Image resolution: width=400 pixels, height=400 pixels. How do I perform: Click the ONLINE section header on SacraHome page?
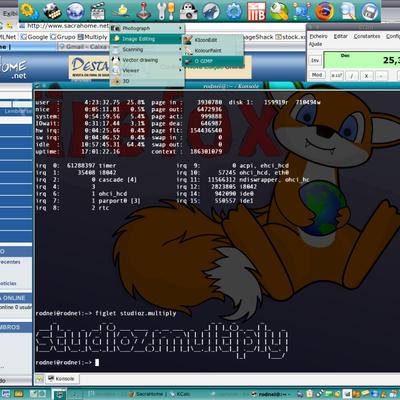click(x=15, y=298)
